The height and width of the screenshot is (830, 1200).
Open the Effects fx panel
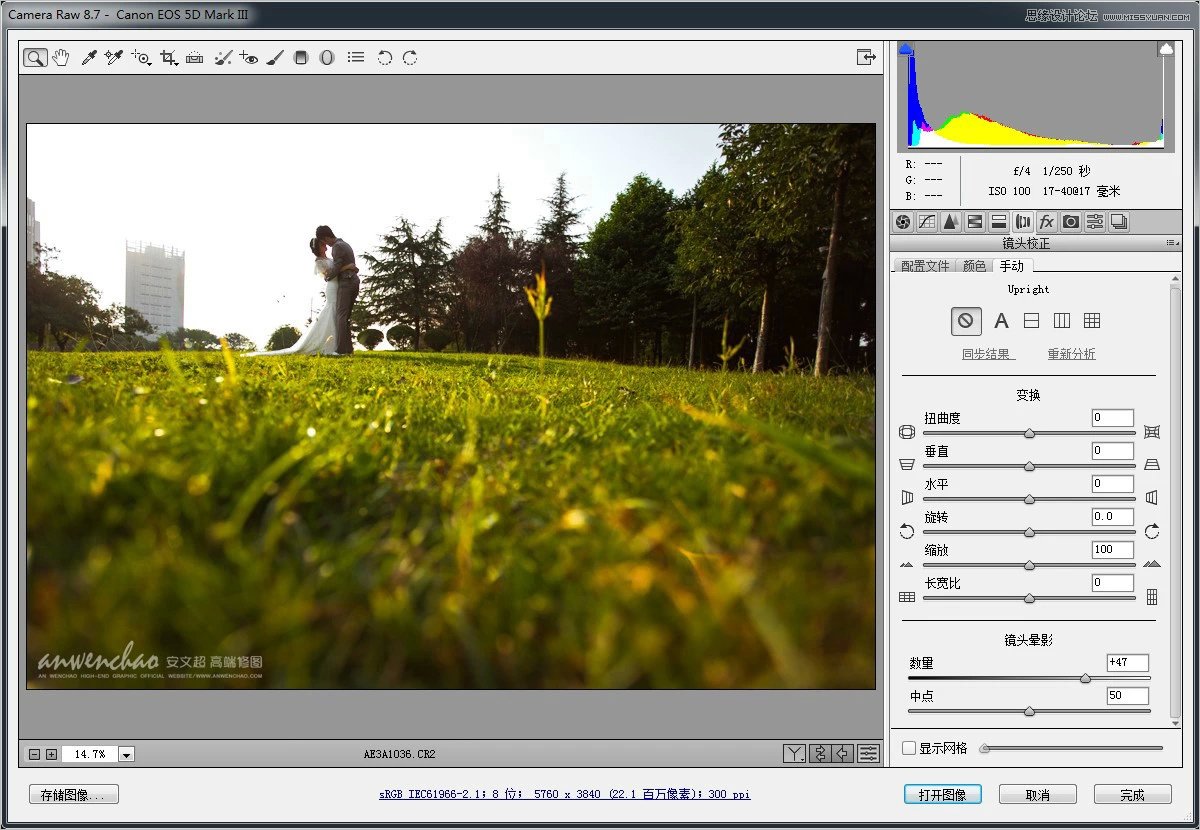[1047, 222]
